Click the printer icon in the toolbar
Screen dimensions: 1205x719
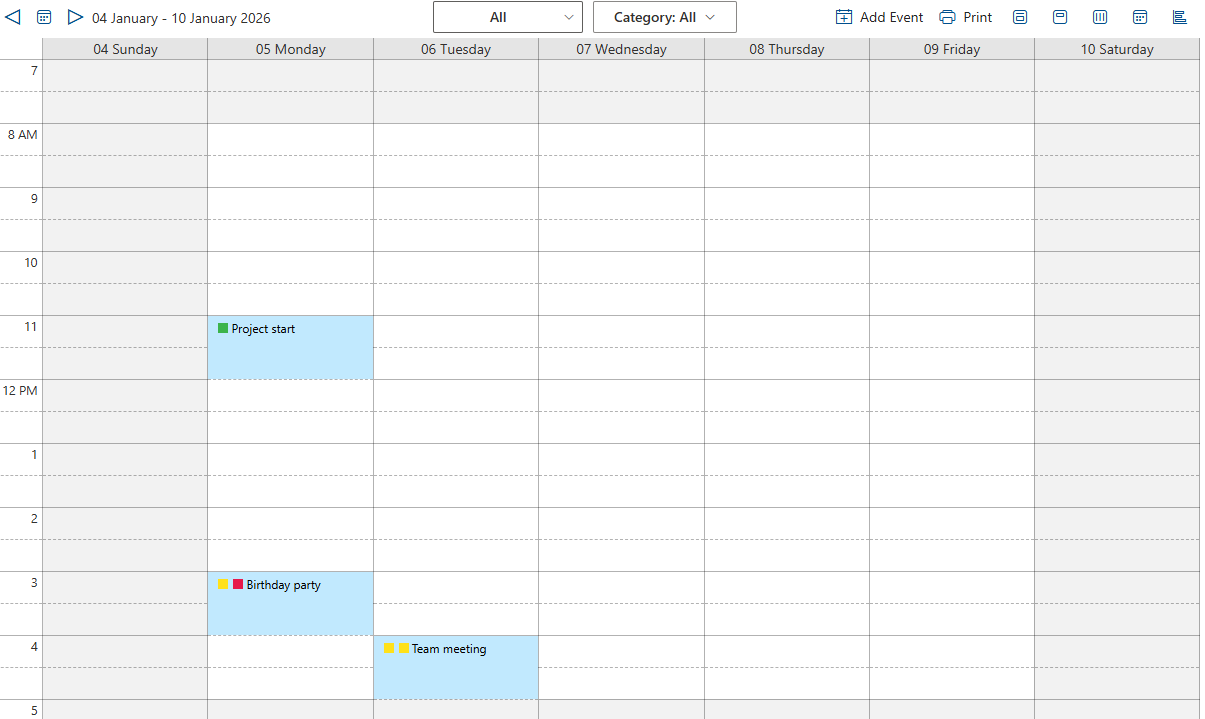coord(947,17)
